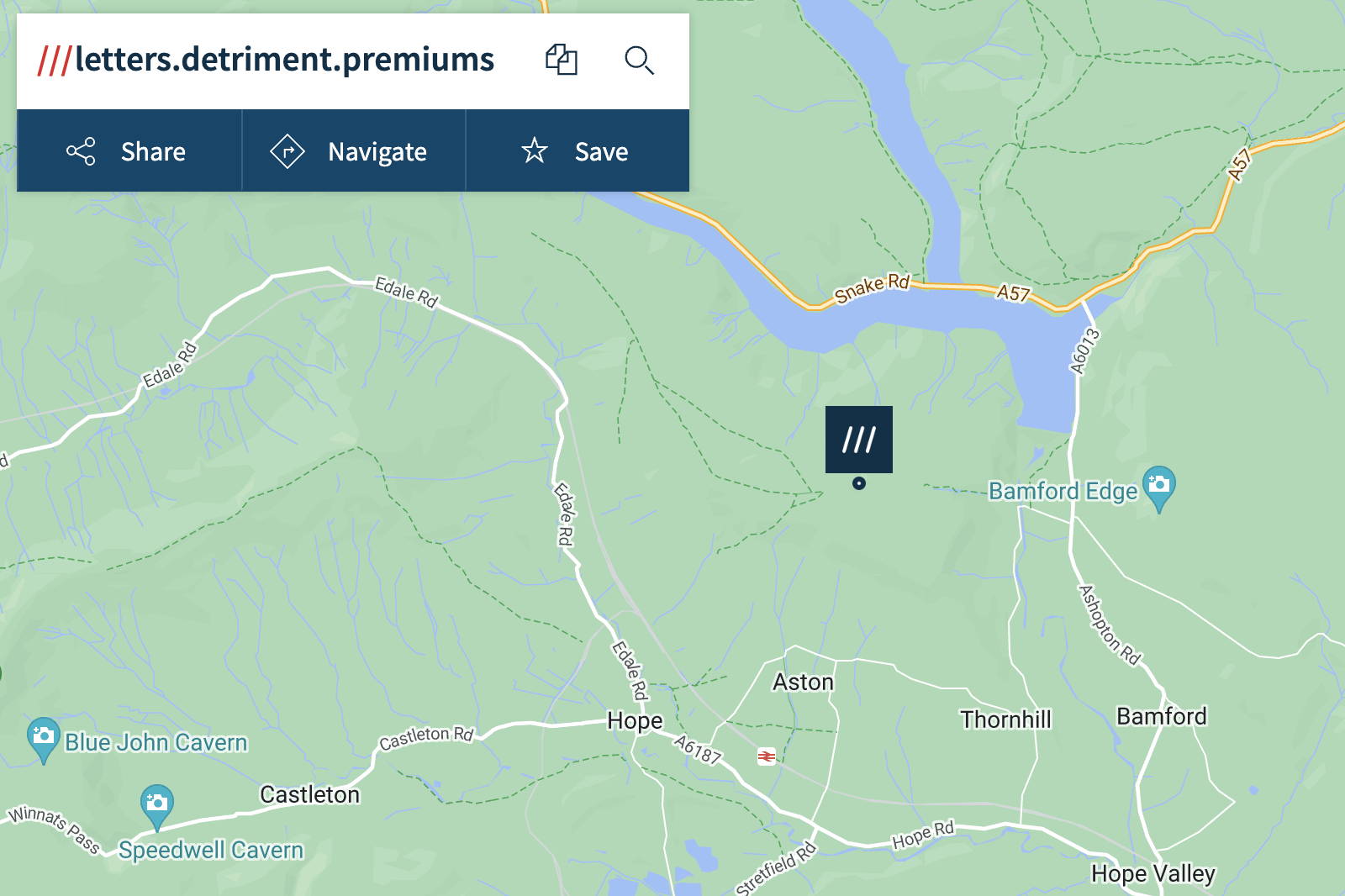Click the Share button label

tap(153, 152)
